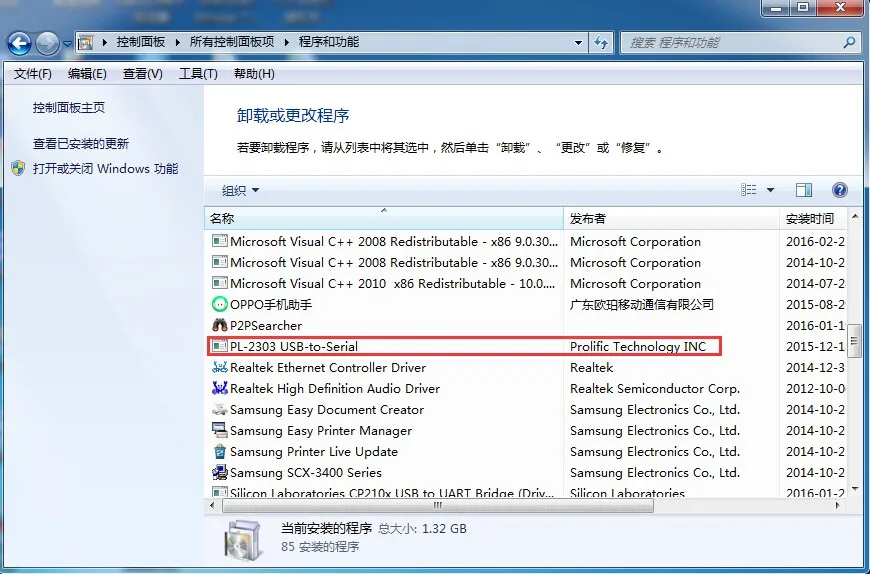Open 控制面板主页 link
This screenshot has width=870, height=574.
click(69, 108)
